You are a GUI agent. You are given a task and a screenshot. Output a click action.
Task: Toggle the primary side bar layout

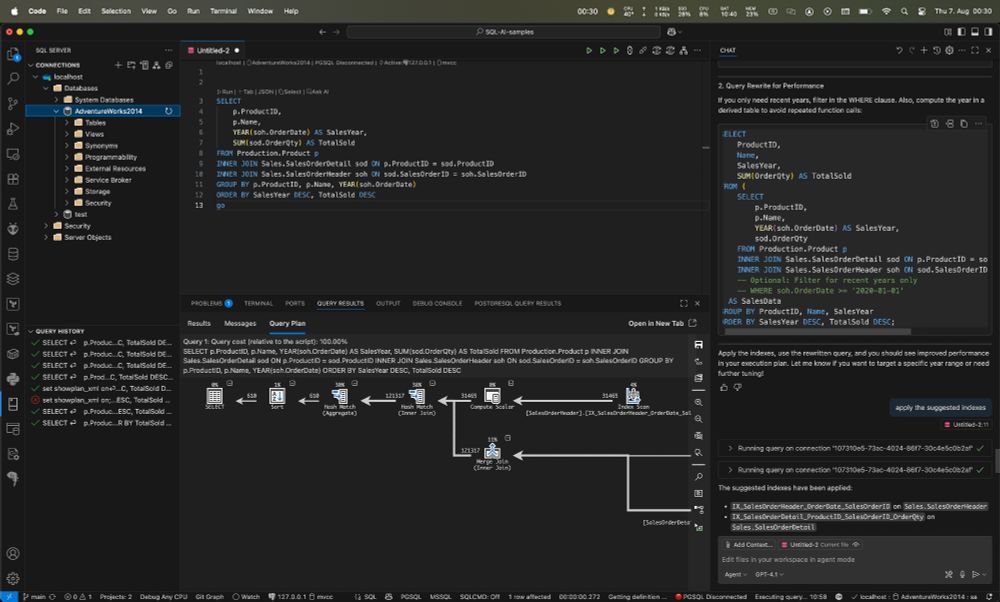[960, 31]
